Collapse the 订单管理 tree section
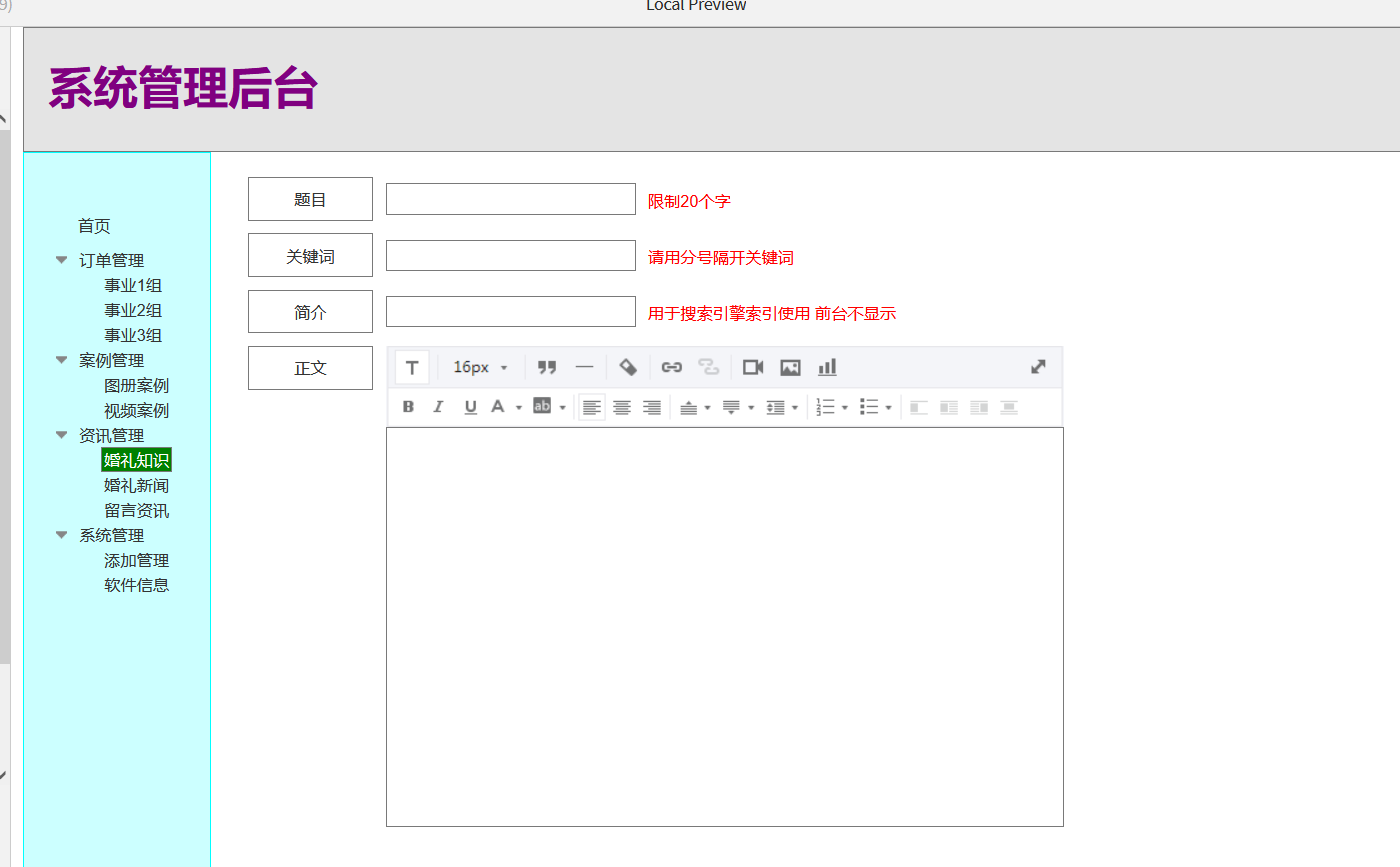 point(62,260)
